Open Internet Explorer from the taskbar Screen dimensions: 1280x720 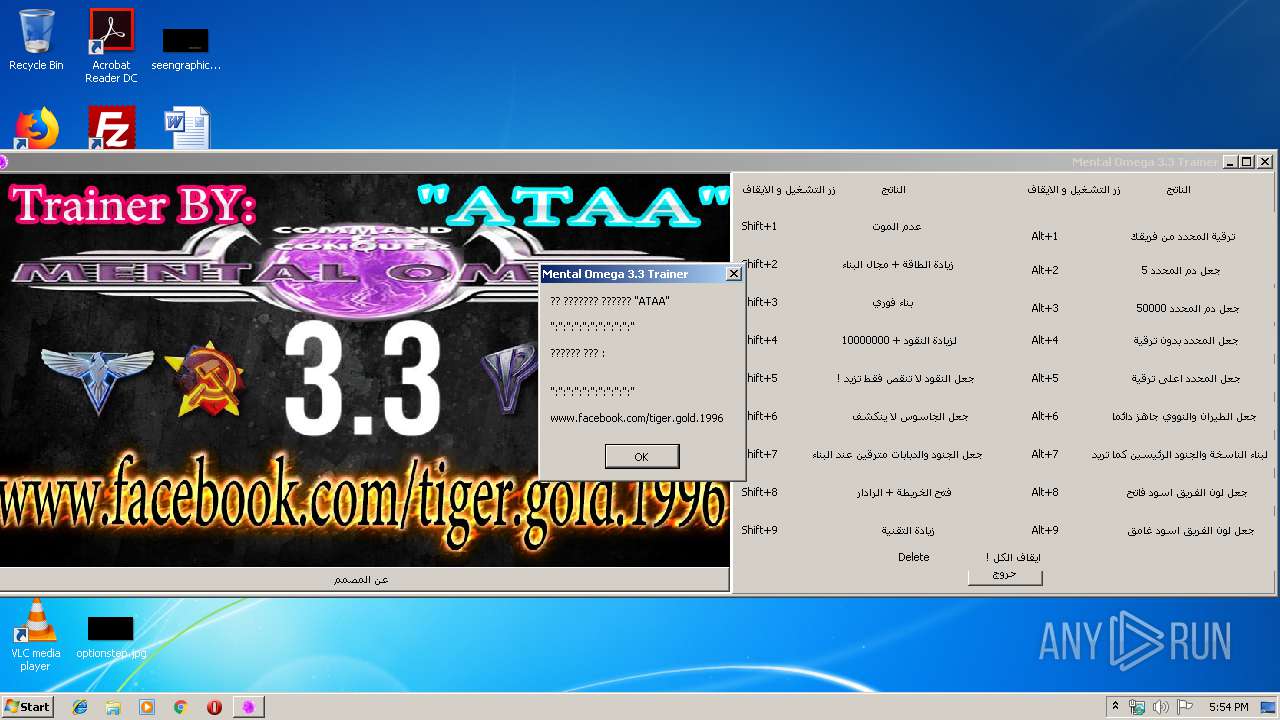tap(80, 707)
